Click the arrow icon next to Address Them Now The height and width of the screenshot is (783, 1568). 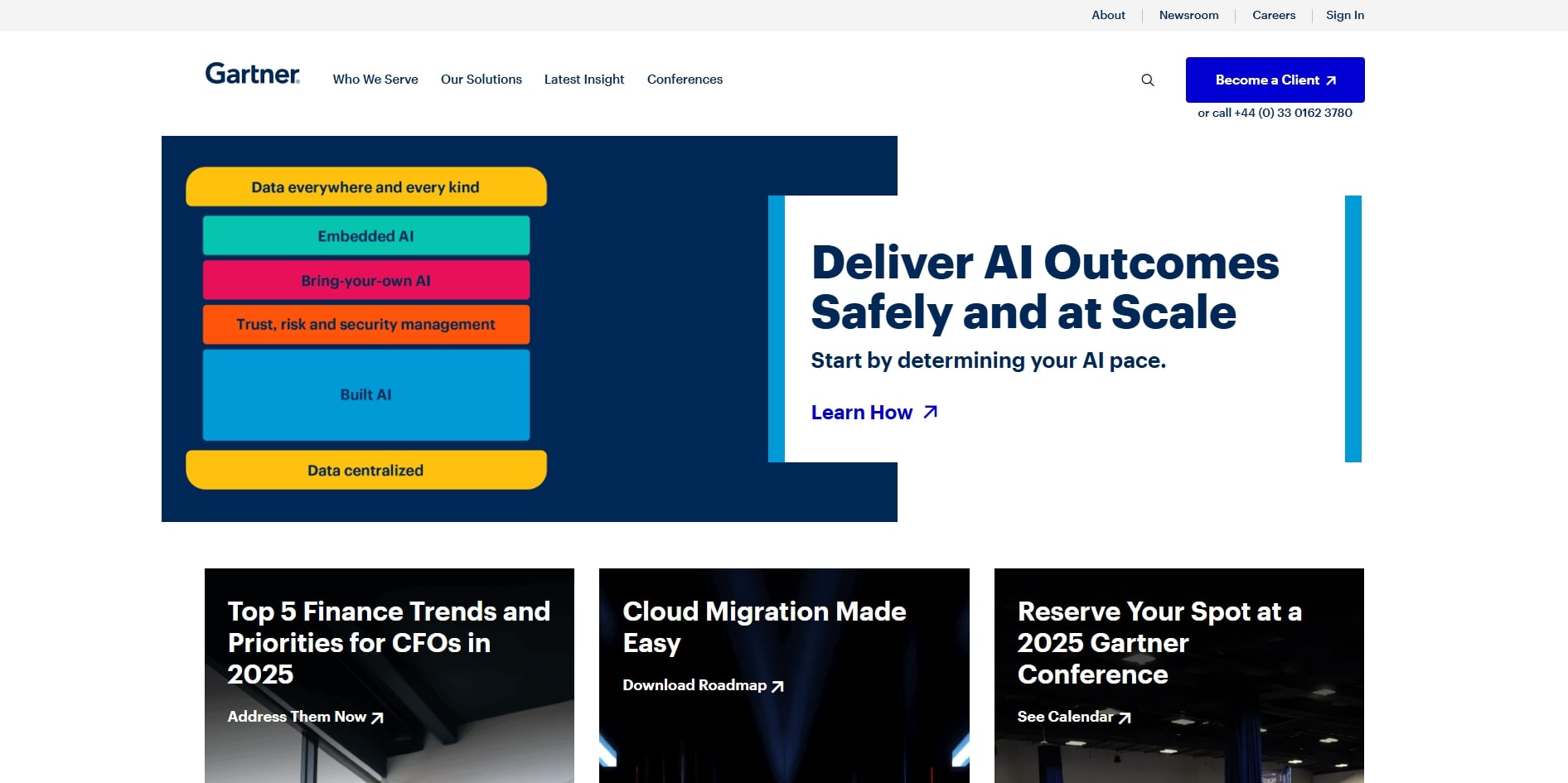click(x=377, y=718)
